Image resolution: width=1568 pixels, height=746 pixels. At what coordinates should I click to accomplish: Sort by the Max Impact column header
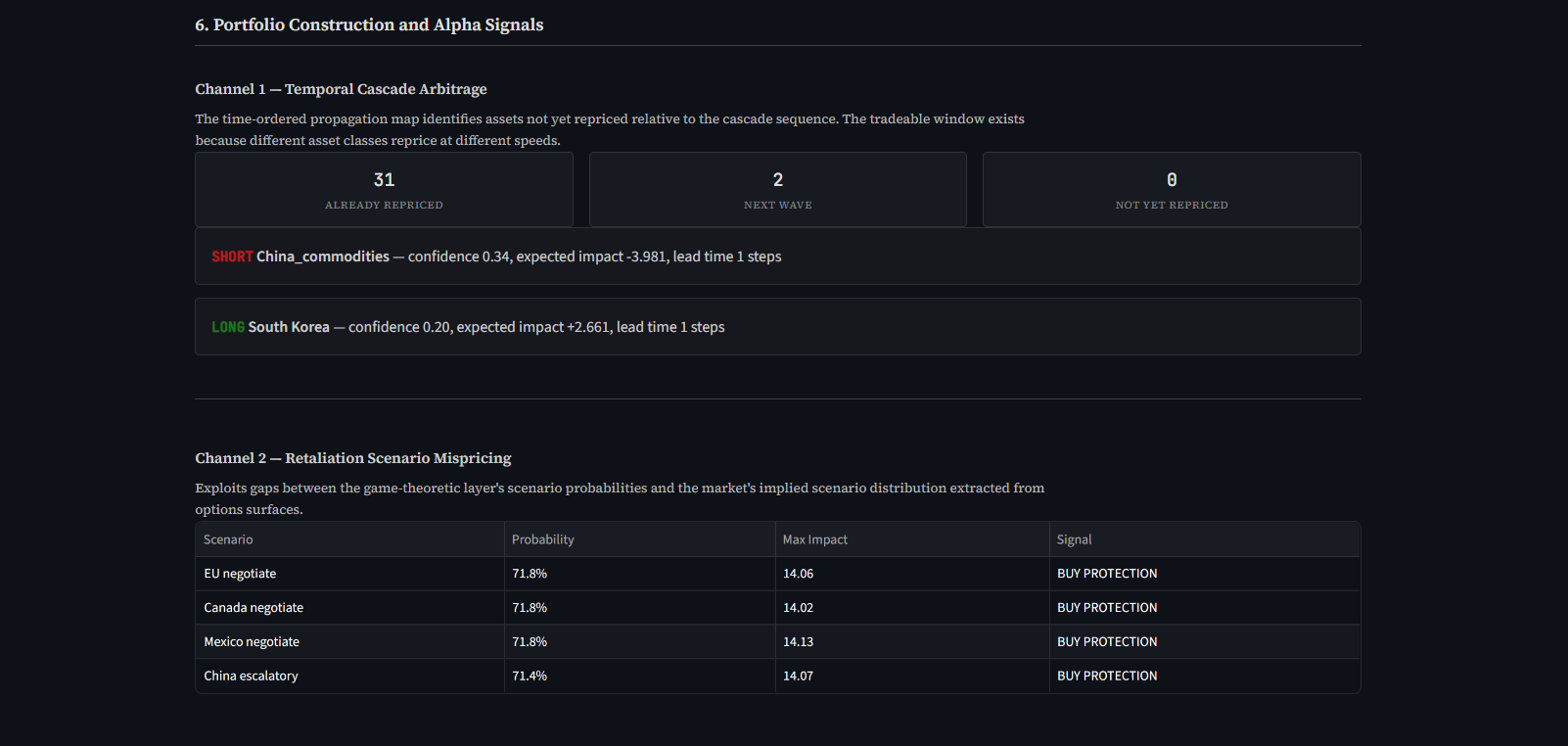[x=814, y=539]
